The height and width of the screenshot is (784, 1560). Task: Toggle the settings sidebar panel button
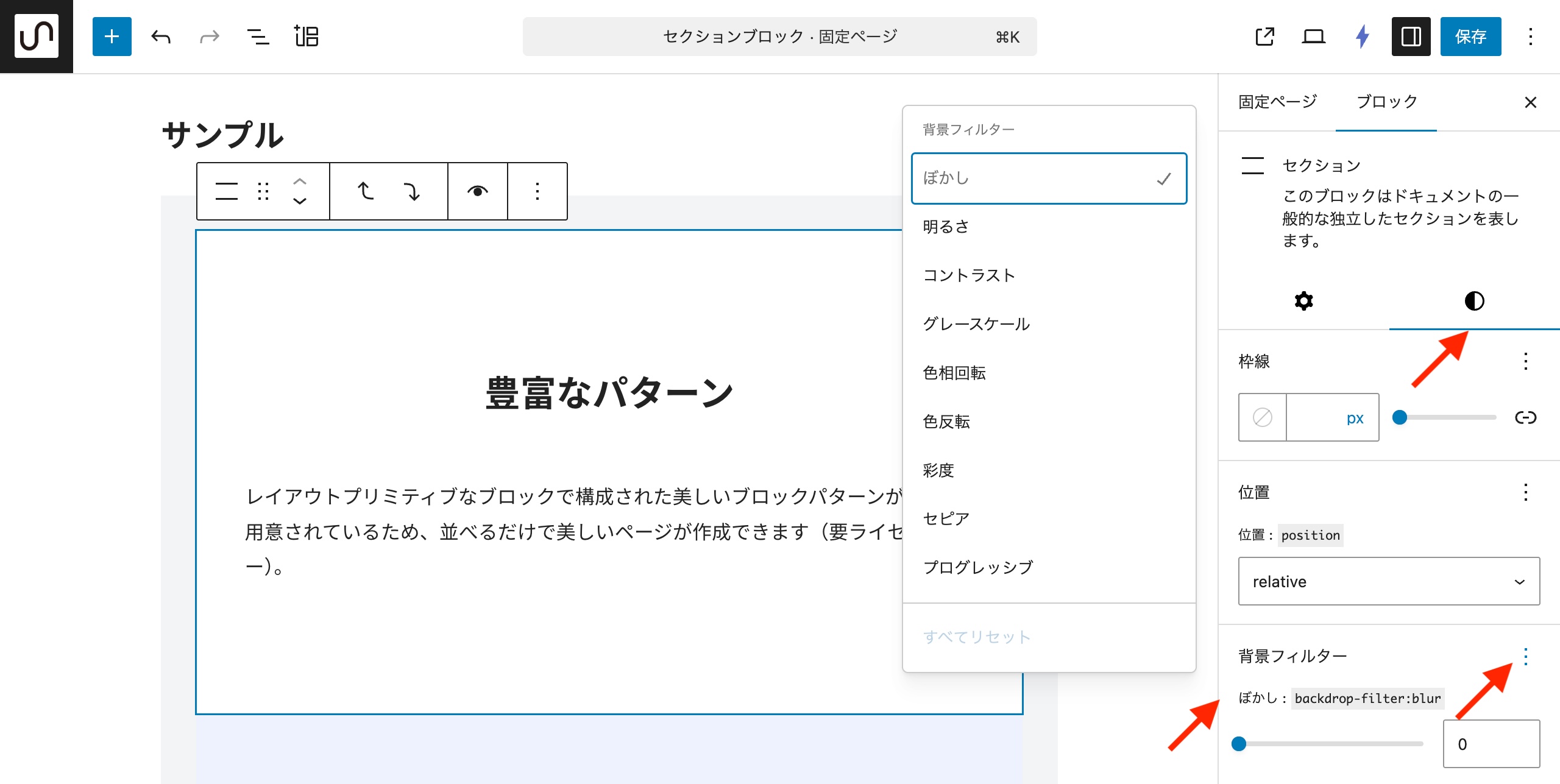pos(1411,37)
